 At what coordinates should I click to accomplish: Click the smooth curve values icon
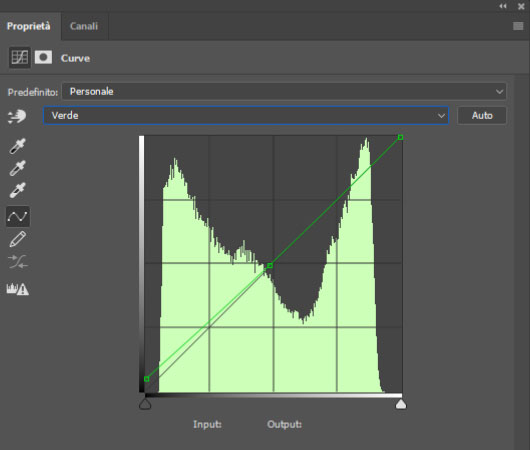click(18, 262)
